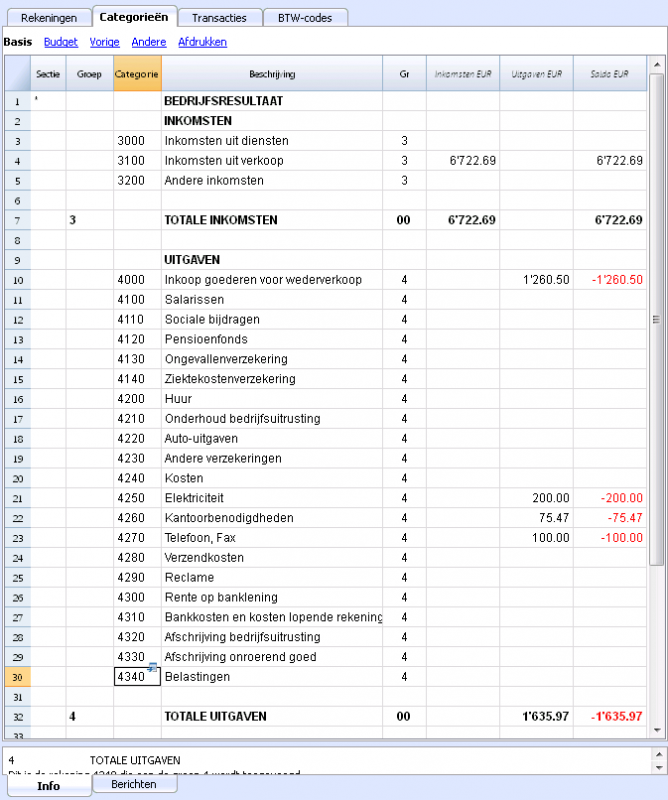Open the BTW-codes tab
Screen dimensions: 668x800
pyautogui.click(x=305, y=18)
